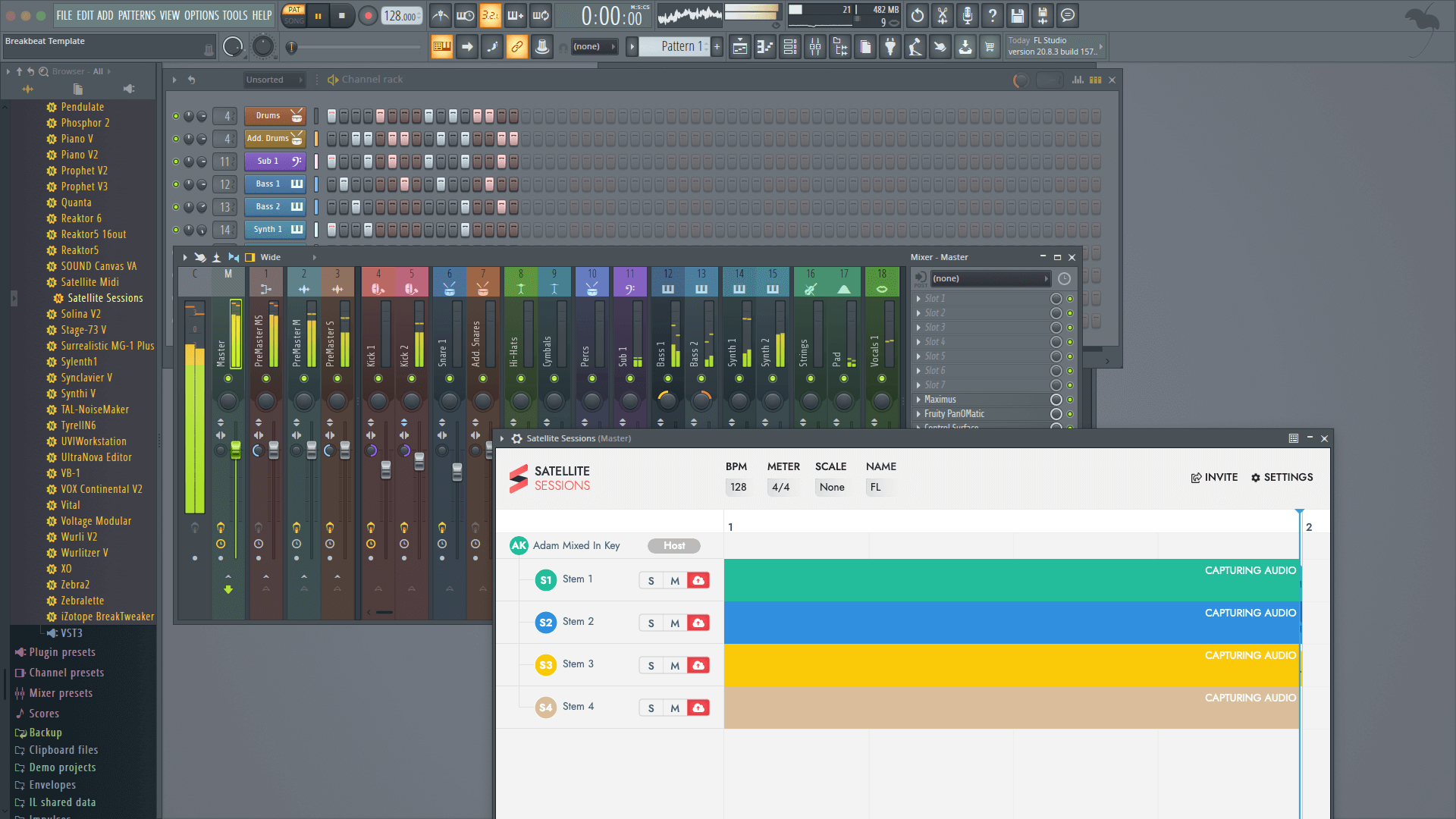The height and width of the screenshot is (819, 1456).
Task: Open the shop via shopping cart icon
Action: (x=990, y=46)
